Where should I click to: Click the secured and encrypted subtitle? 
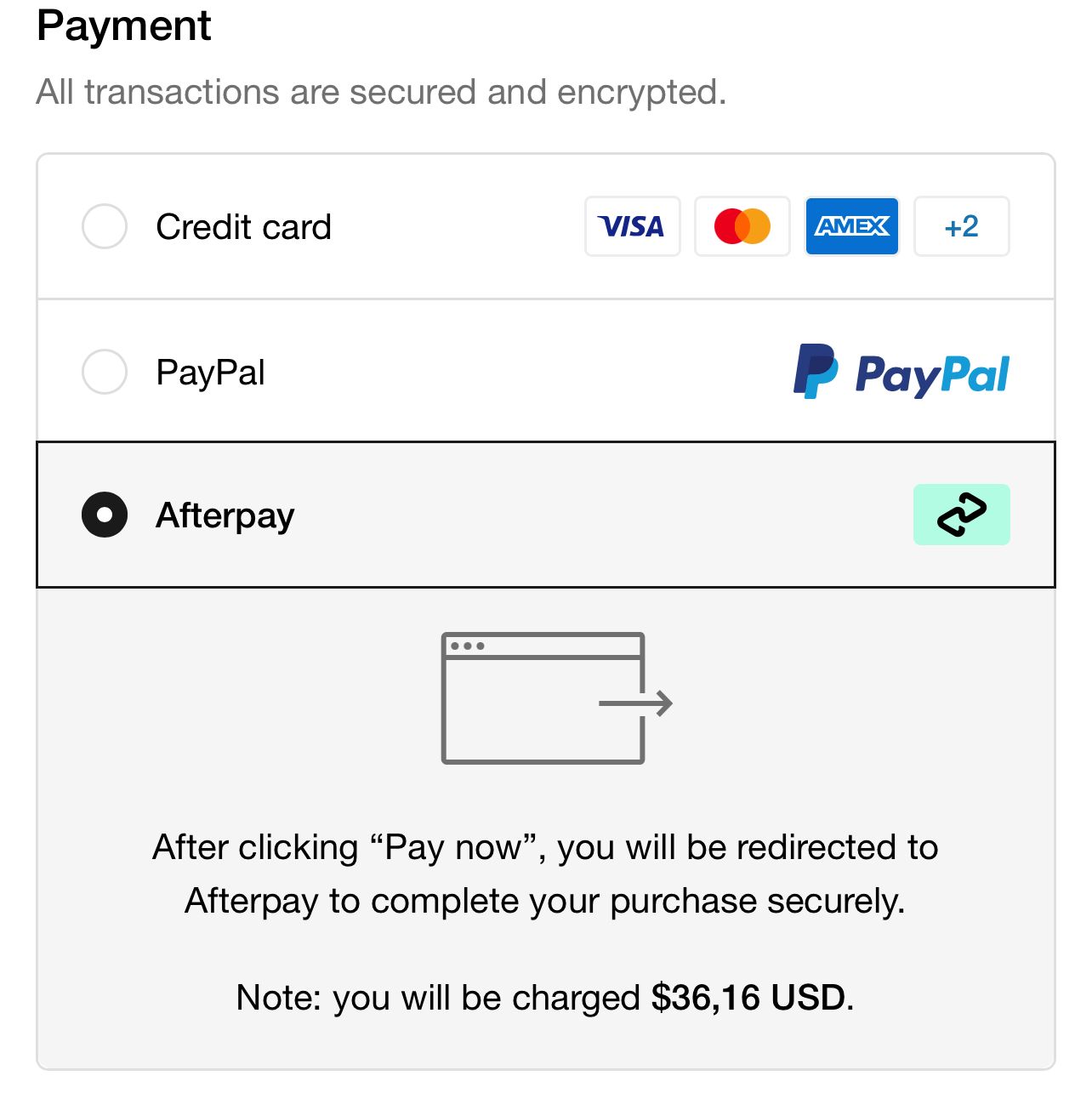tap(381, 92)
